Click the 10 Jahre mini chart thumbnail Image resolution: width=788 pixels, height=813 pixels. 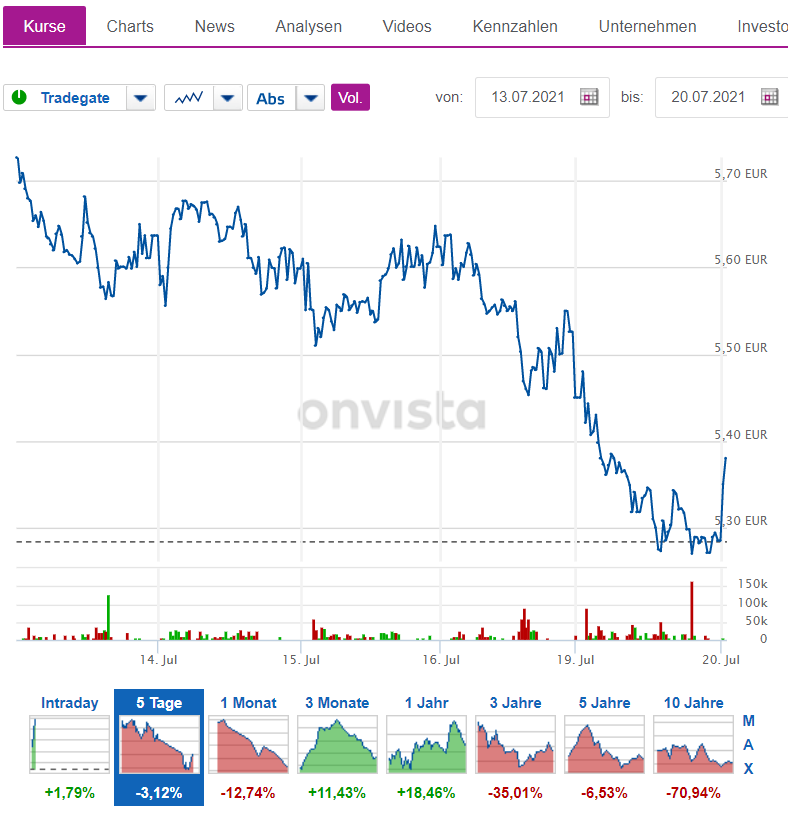pos(694,745)
